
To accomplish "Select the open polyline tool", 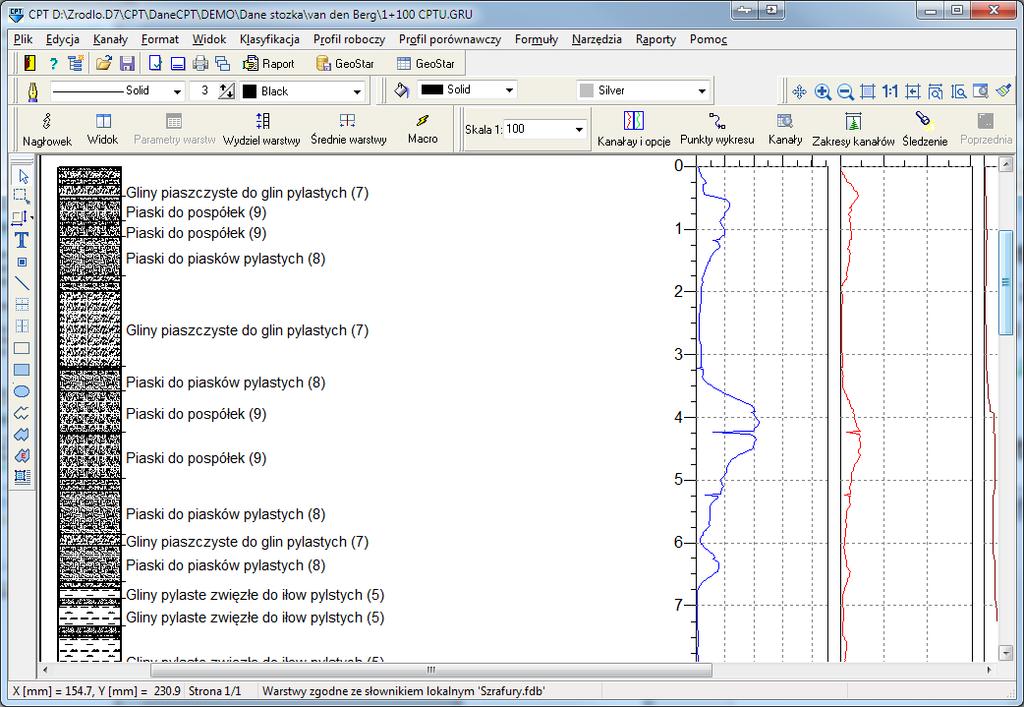I will point(22,413).
